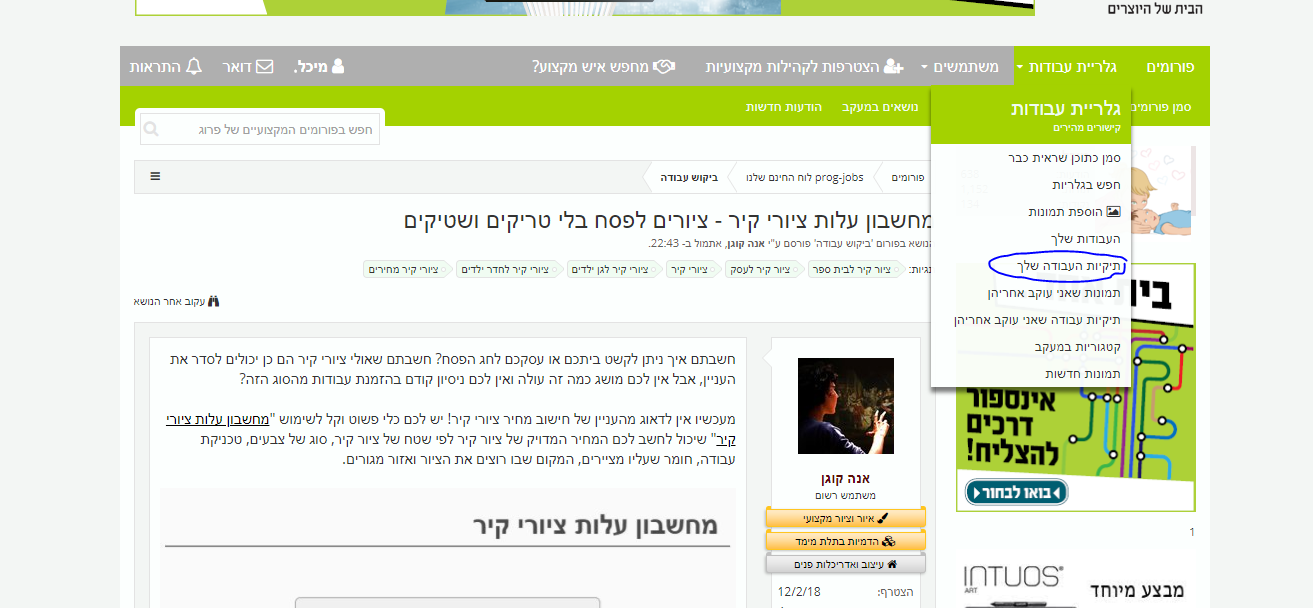
Task: Click the add-user icon for הצטרפות לקהילות מקצועיות
Action: click(x=891, y=66)
